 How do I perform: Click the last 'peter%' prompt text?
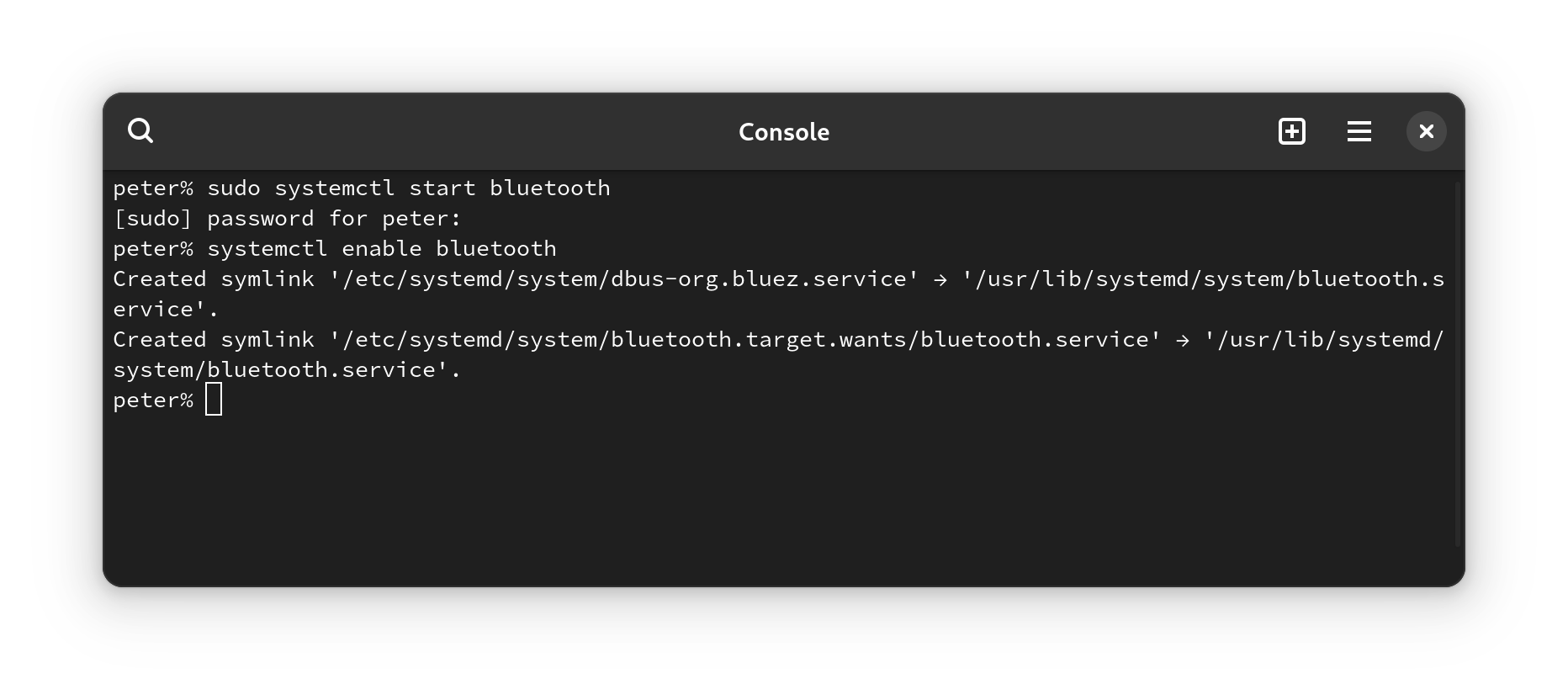coord(153,400)
